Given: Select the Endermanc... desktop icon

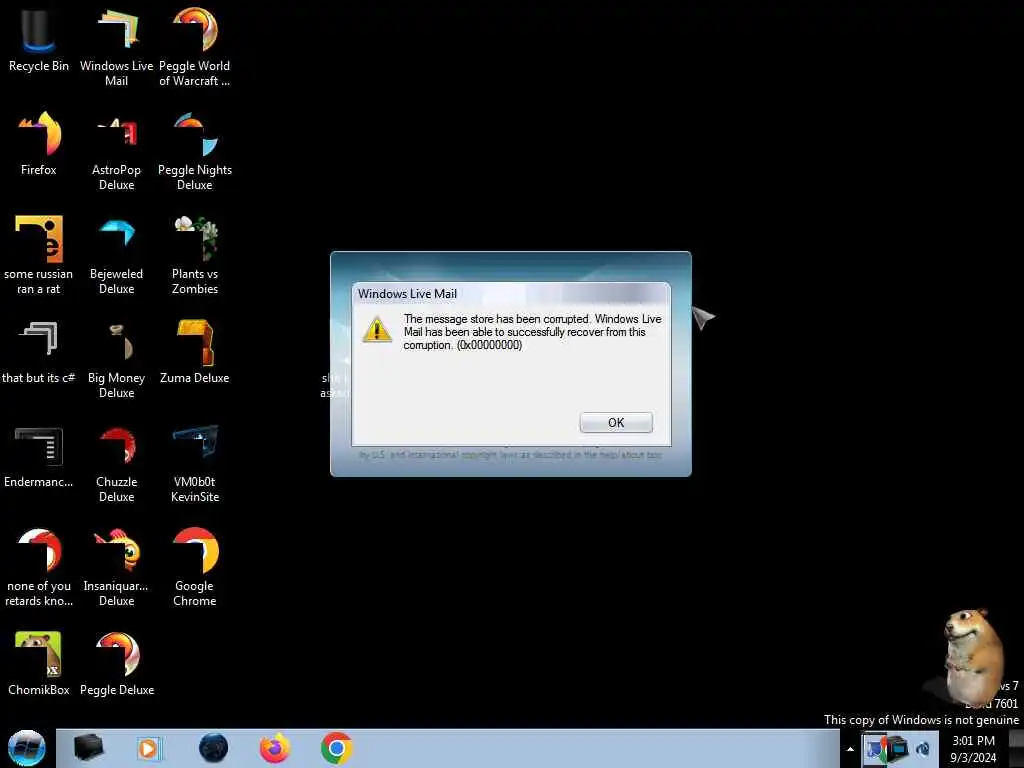Looking at the screenshot, I should (39, 456).
